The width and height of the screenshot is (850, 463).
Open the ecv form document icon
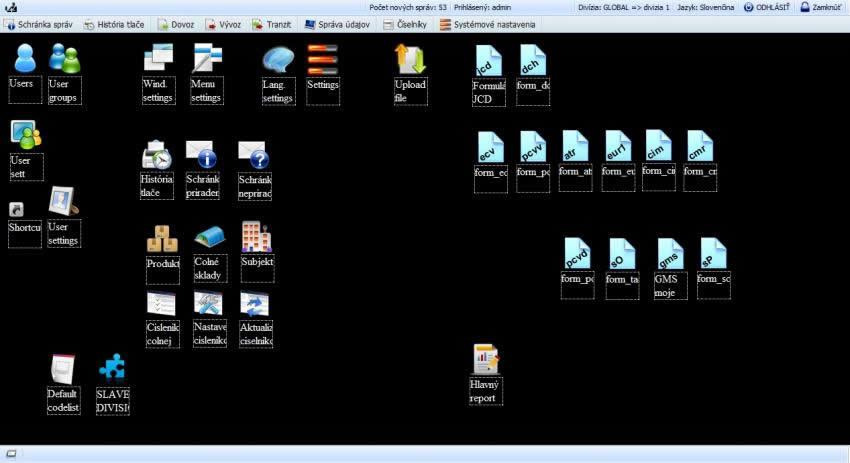coord(491,147)
